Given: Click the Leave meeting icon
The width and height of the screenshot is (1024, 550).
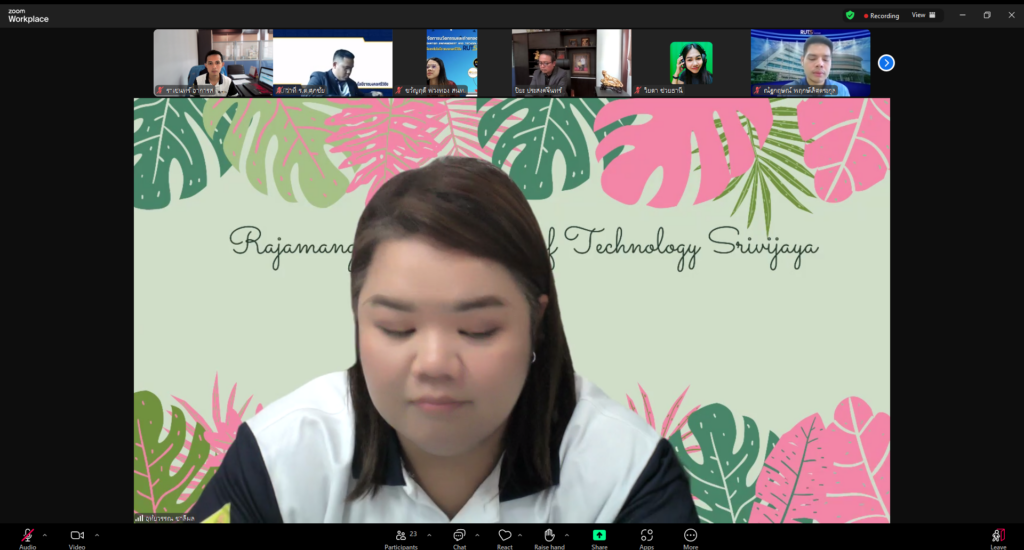Looking at the screenshot, I should coord(998,536).
